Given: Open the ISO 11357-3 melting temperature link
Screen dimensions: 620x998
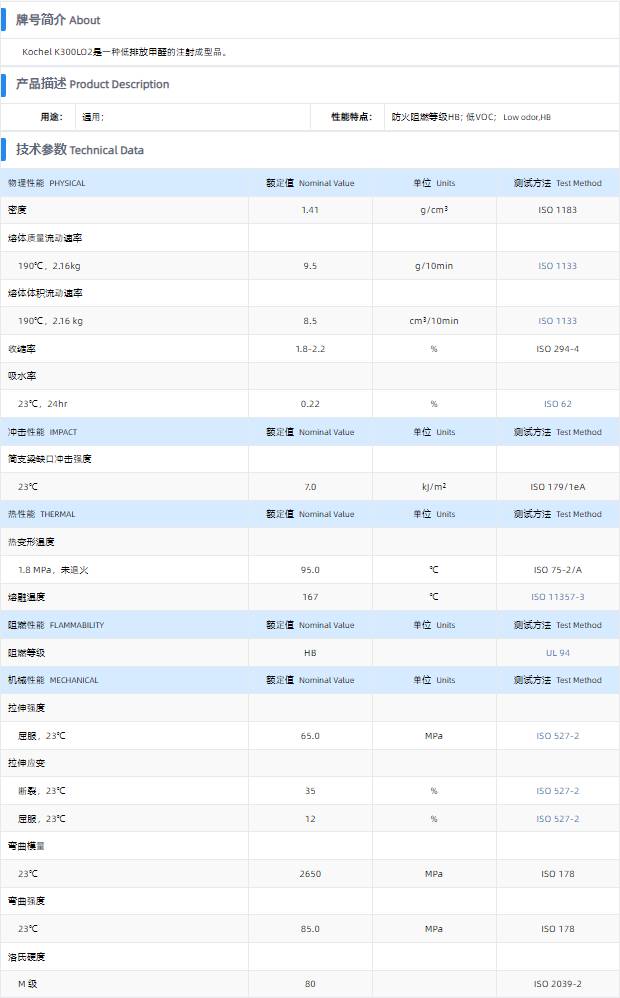Looking at the screenshot, I should tap(557, 597).
